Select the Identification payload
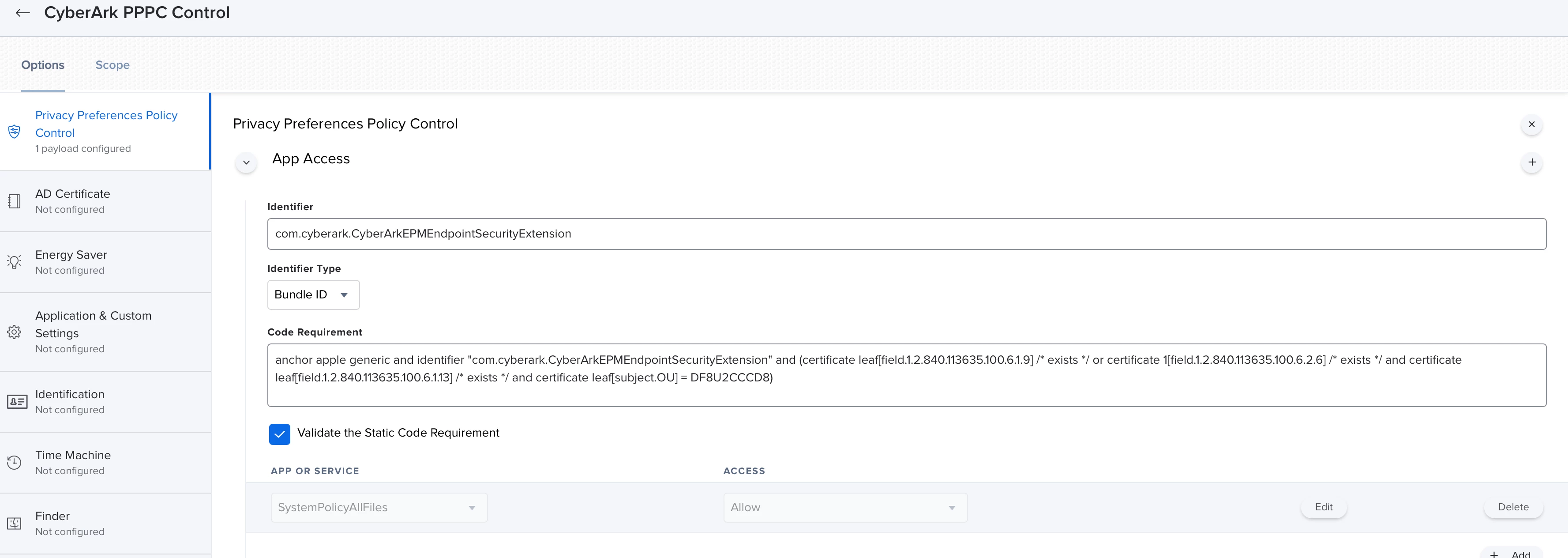Image resolution: width=1568 pixels, height=558 pixels. (105, 402)
